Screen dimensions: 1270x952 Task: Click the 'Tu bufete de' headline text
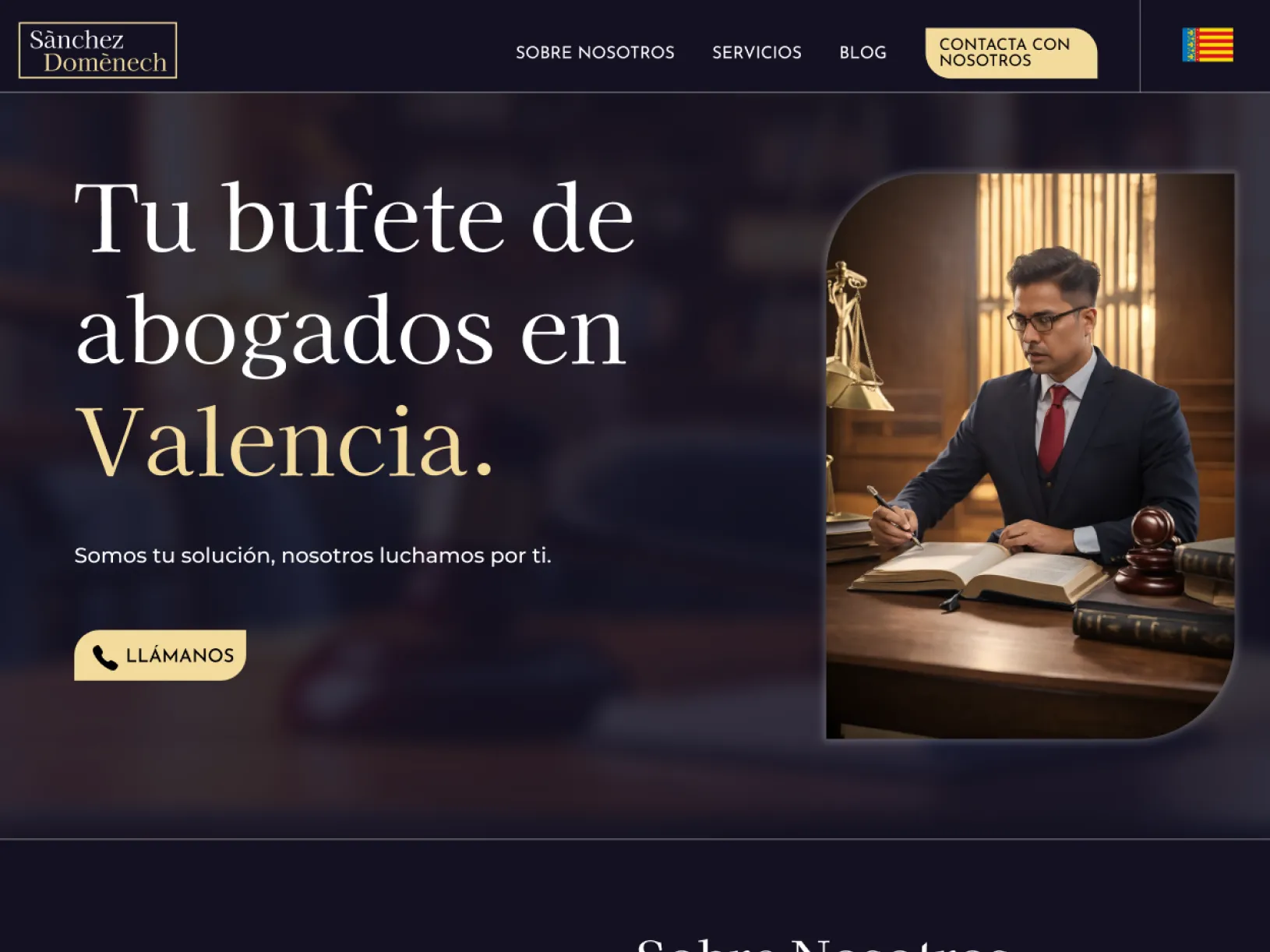tap(355, 219)
